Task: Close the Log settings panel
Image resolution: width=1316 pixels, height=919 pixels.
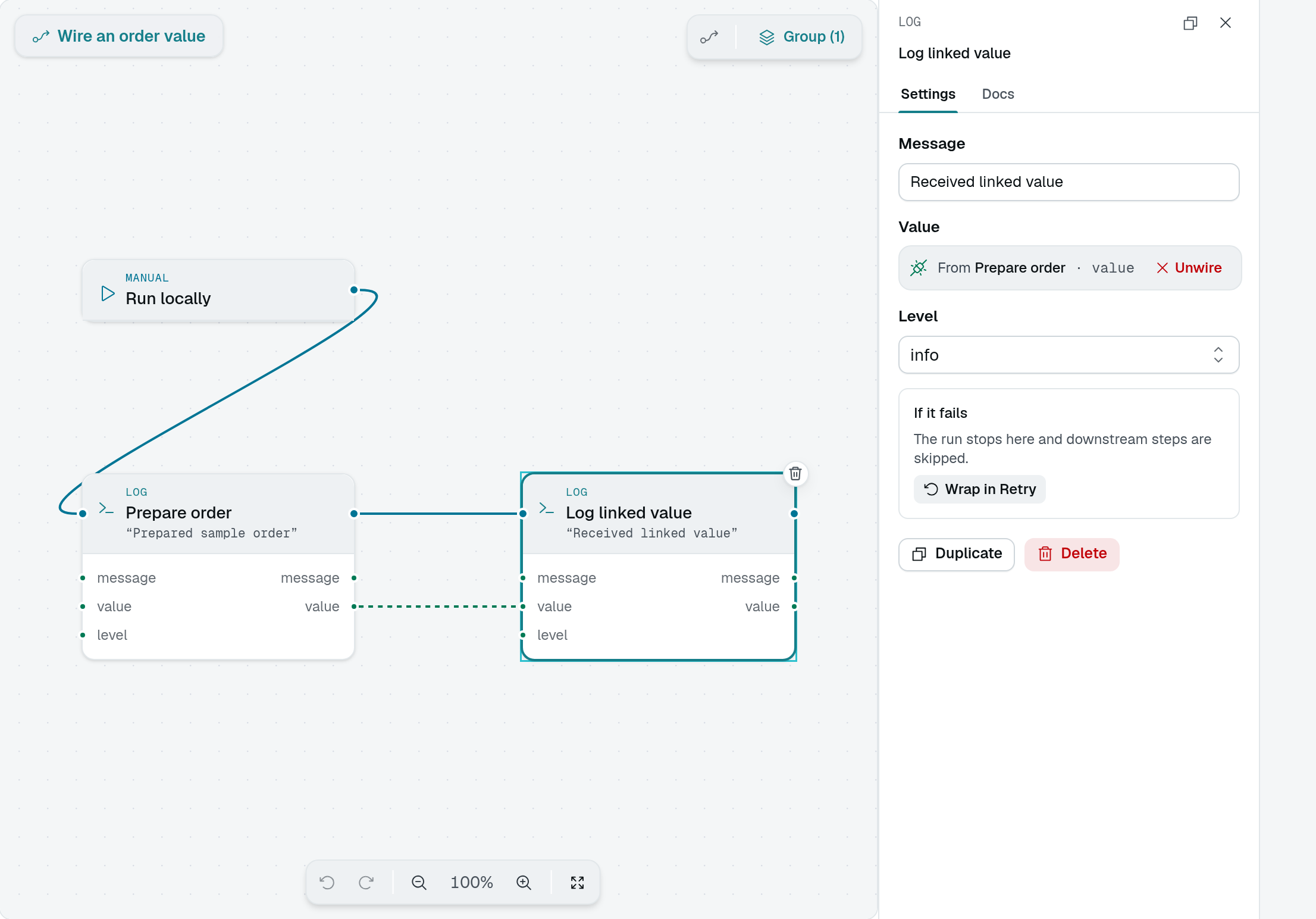Action: tap(1226, 23)
